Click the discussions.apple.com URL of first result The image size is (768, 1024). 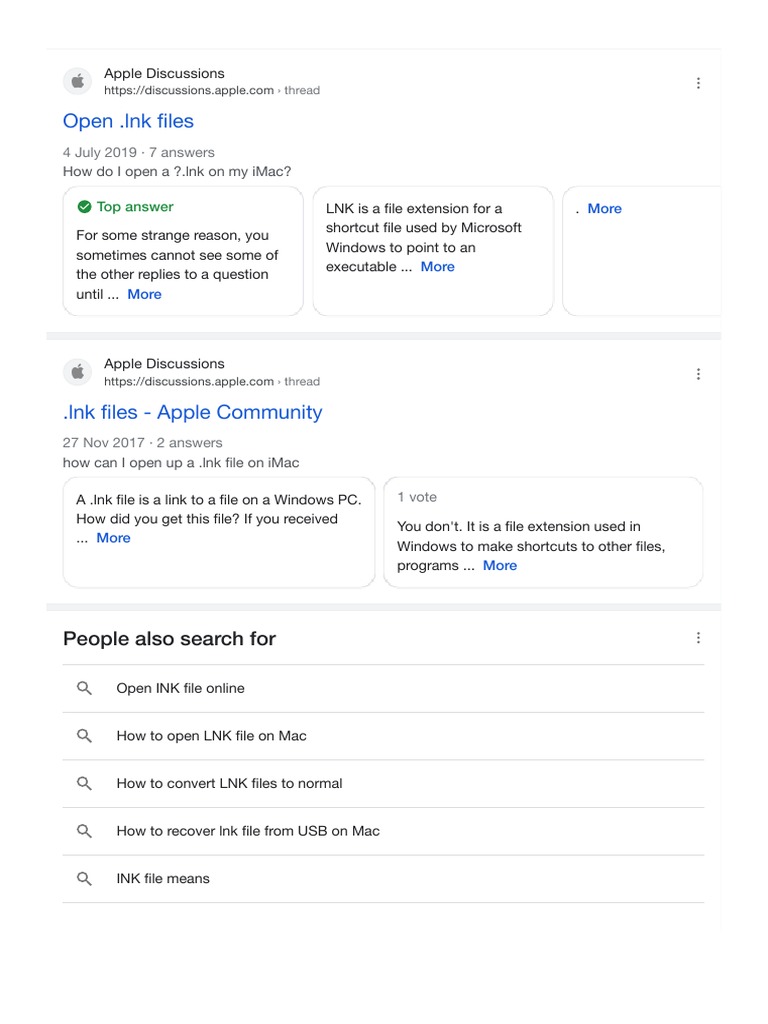(189, 91)
